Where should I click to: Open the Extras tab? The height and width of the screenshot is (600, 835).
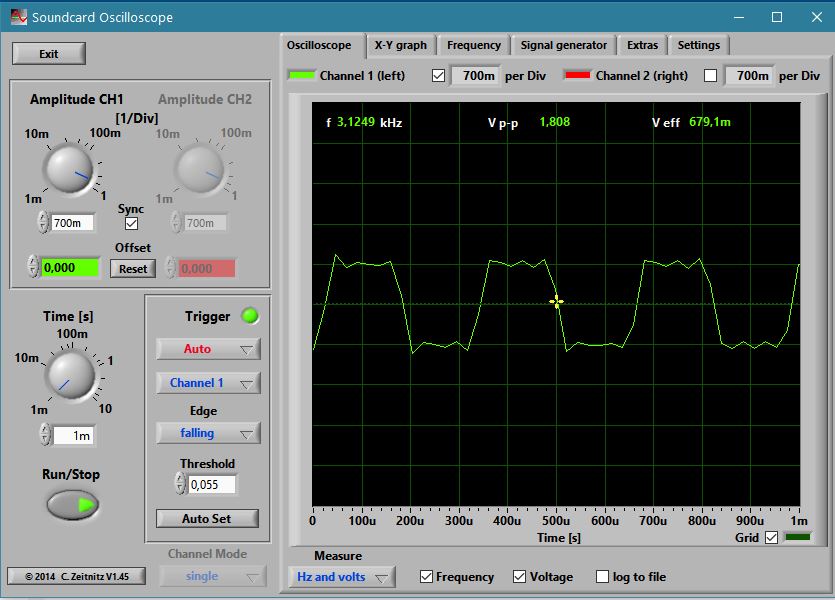pyautogui.click(x=642, y=45)
